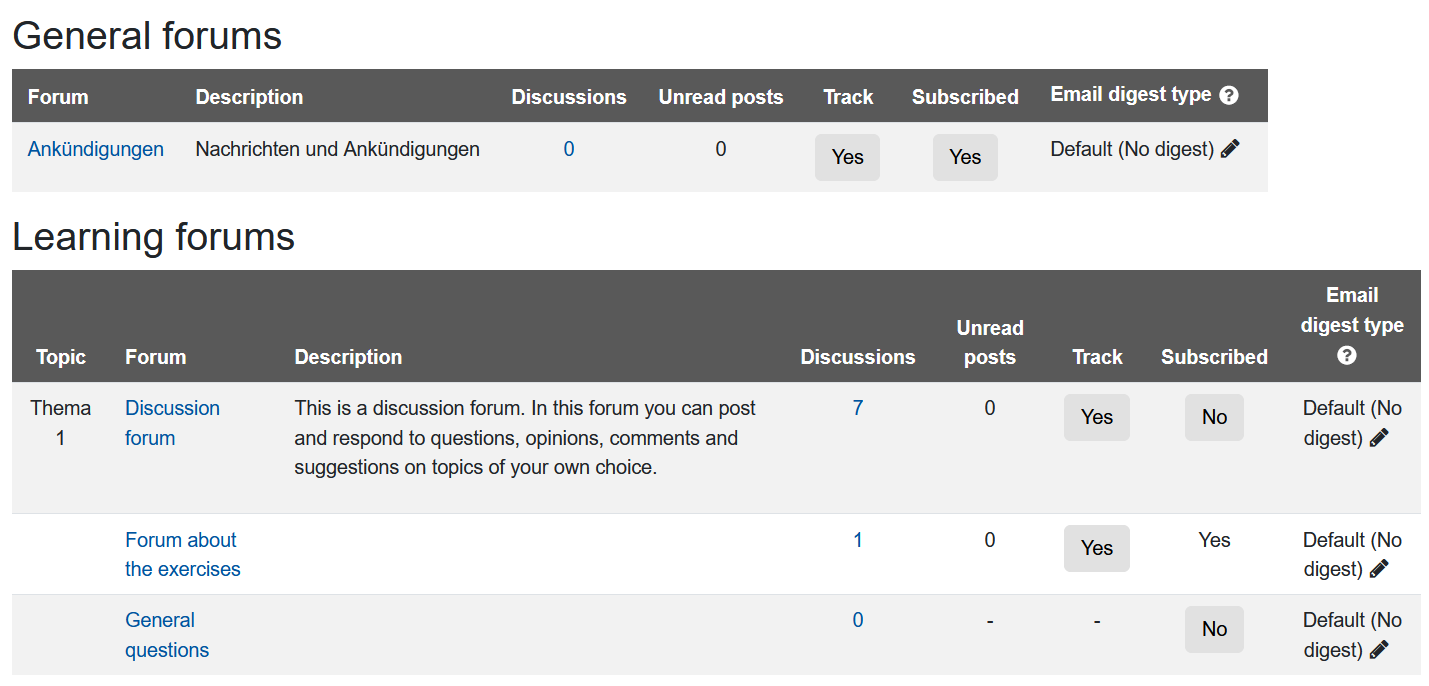Toggle tracking for Forum about the exercises

tap(1096, 548)
